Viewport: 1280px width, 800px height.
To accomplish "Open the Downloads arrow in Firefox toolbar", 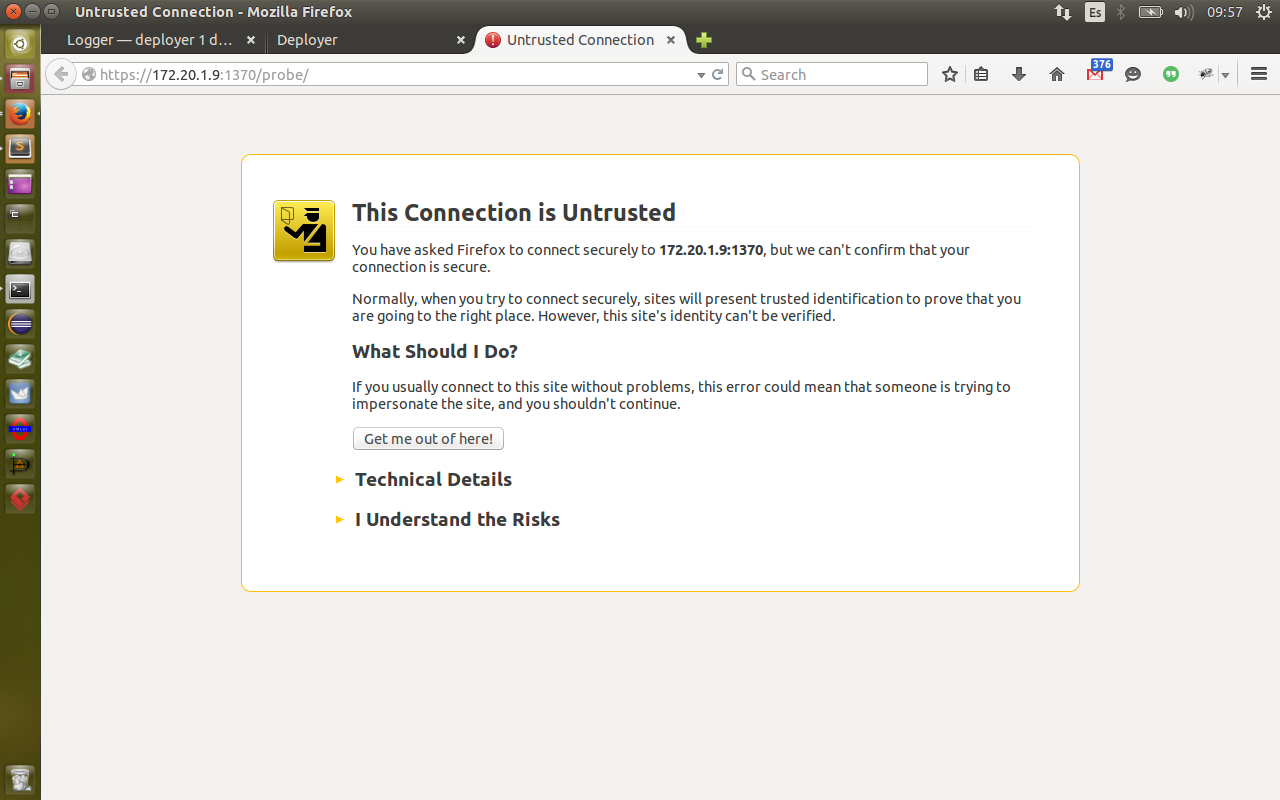I will pyautogui.click(x=1019, y=74).
